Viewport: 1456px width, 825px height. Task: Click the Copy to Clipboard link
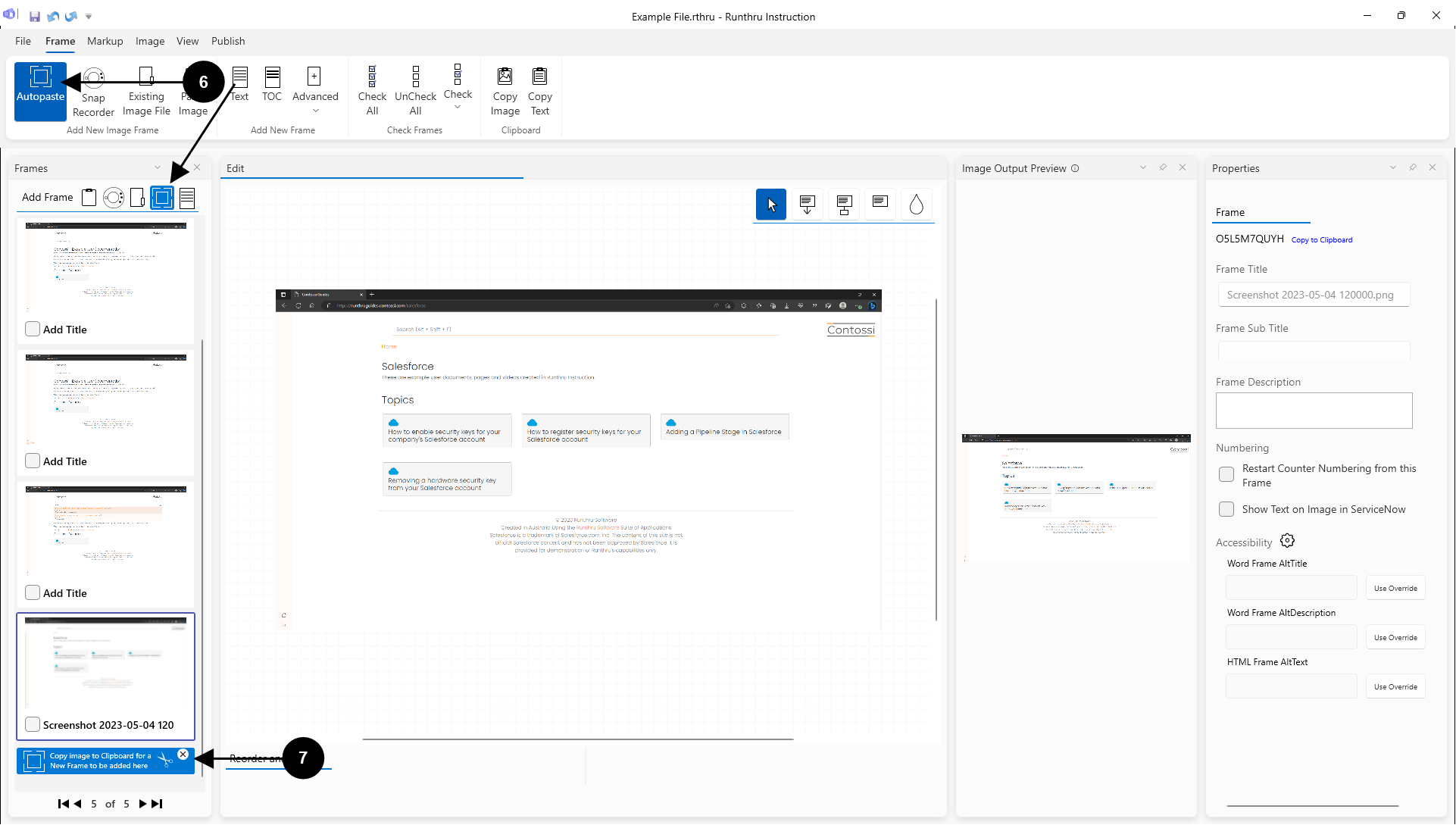[x=1321, y=240]
